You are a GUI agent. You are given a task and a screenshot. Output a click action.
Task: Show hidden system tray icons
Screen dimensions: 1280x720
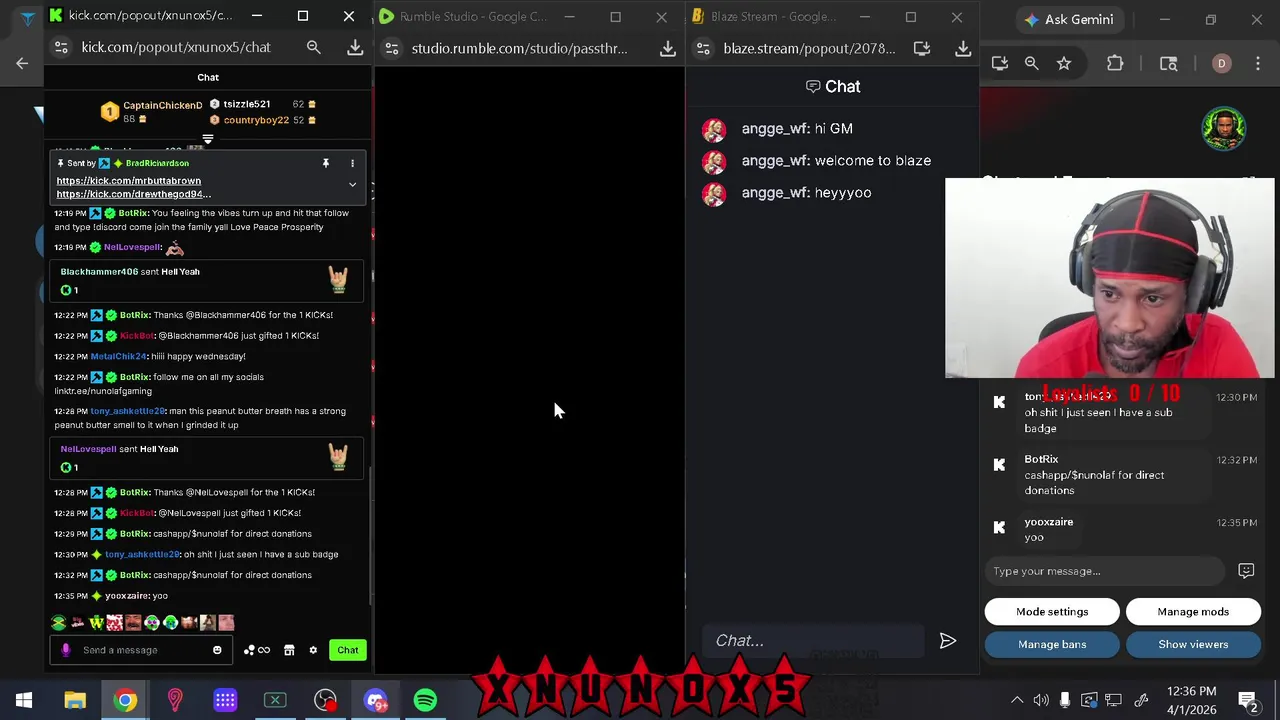click(x=1017, y=700)
